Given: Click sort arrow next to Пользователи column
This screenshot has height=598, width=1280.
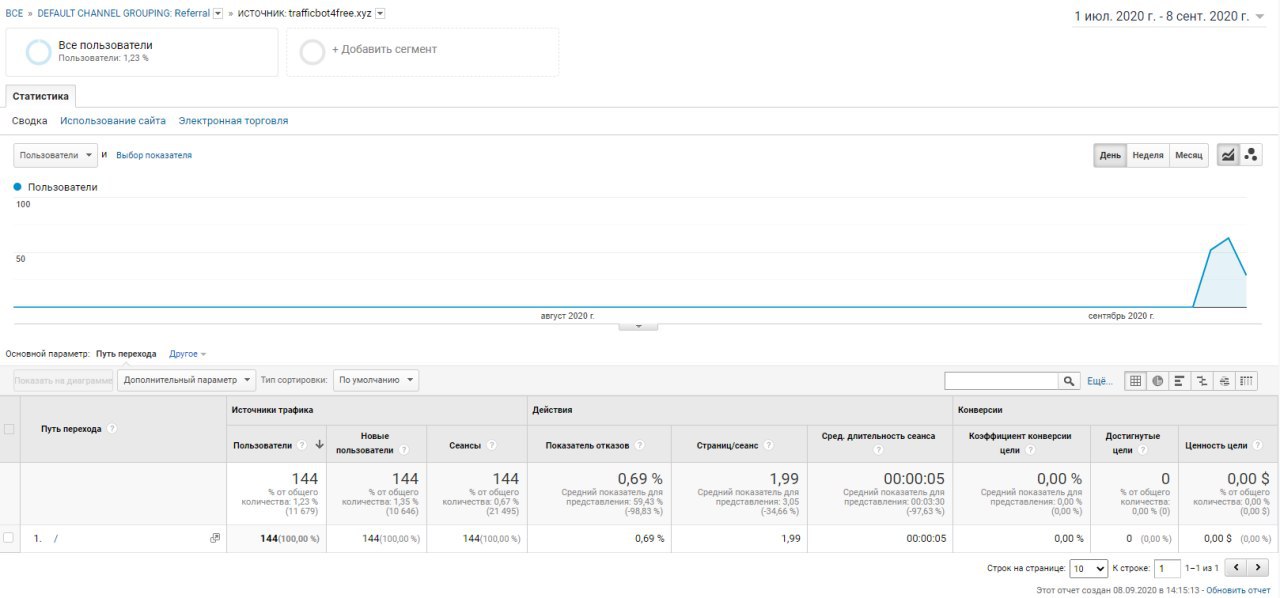Looking at the screenshot, I should click(x=319, y=445).
